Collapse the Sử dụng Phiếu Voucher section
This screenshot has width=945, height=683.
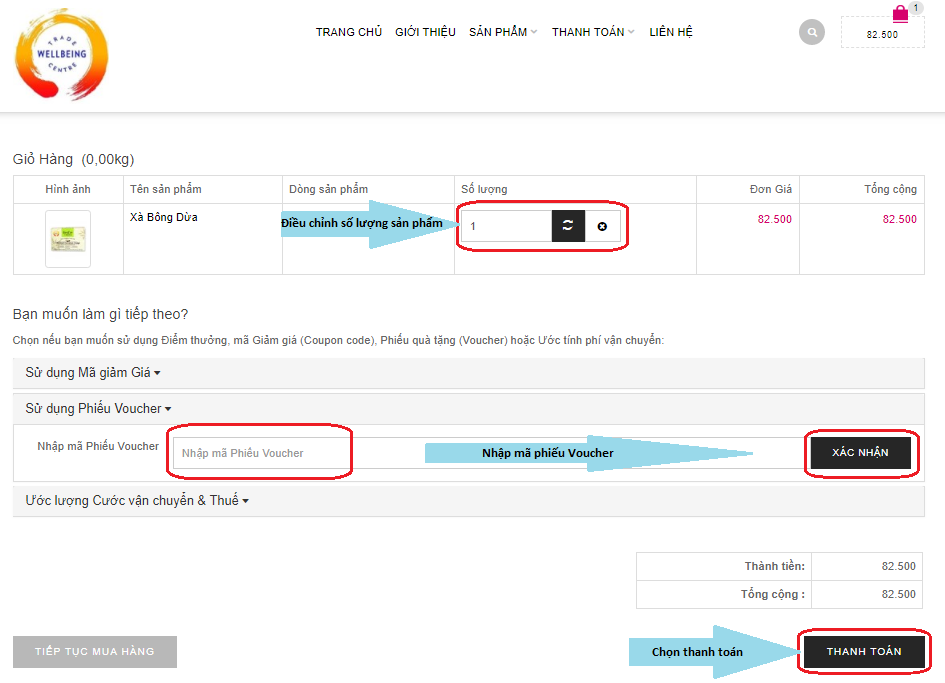click(x=98, y=408)
